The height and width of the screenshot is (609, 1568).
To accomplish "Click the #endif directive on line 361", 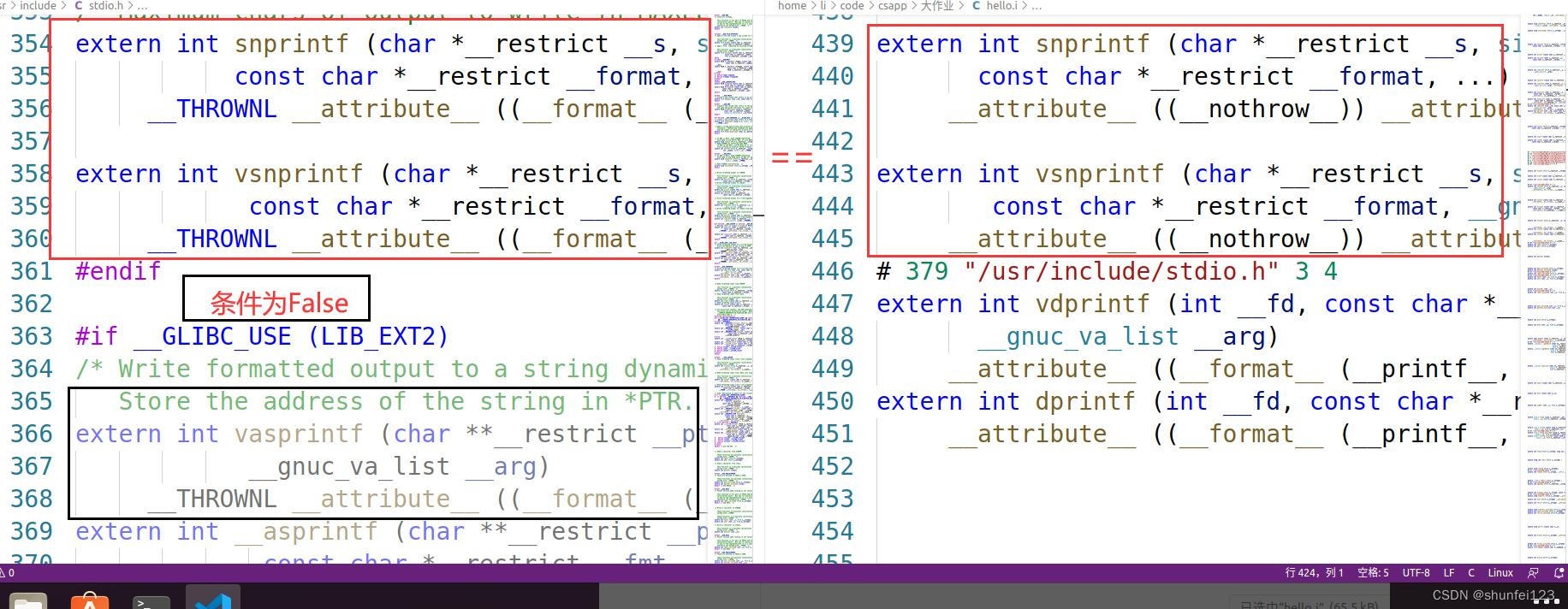I will [x=118, y=271].
